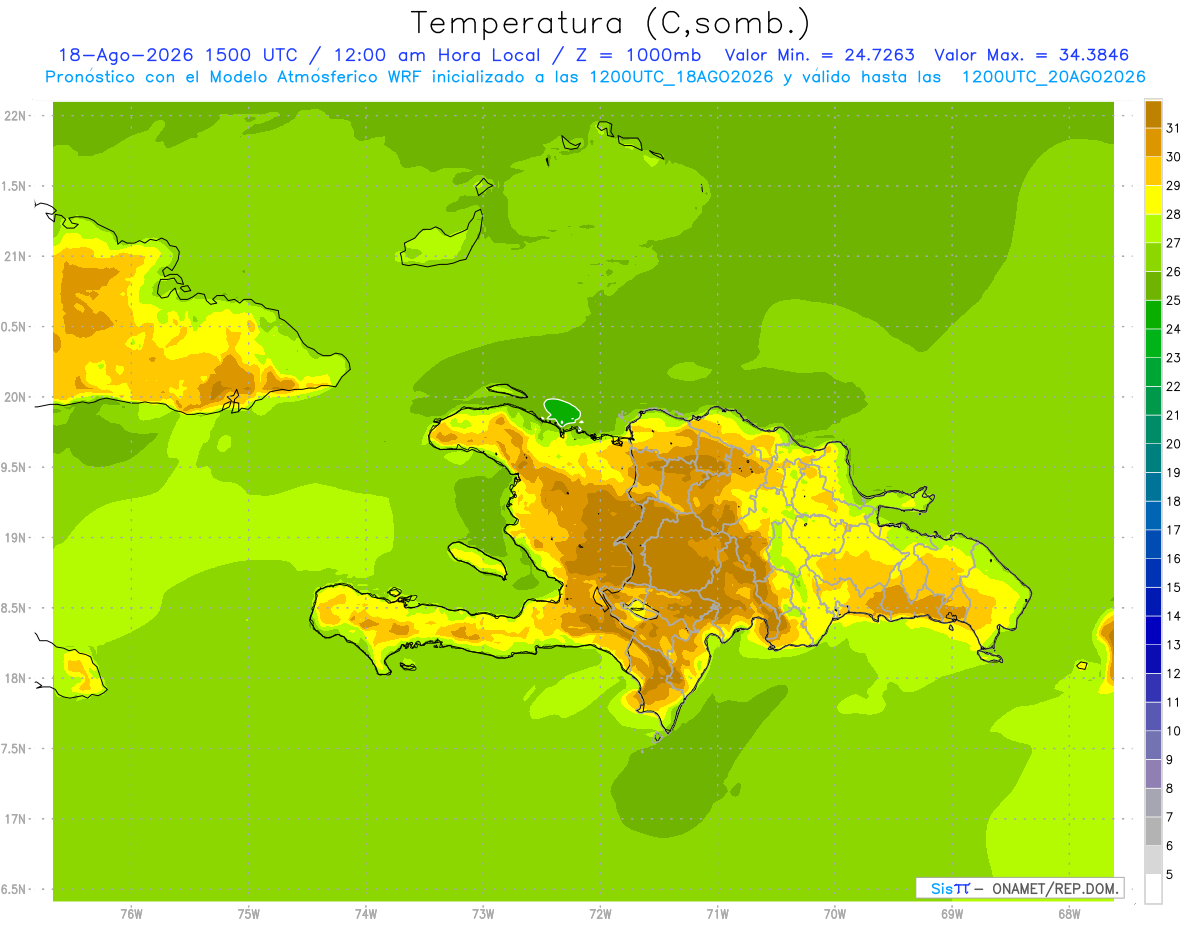Click the legend value '31'
1200x927 pixels.
pos(1173,128)
